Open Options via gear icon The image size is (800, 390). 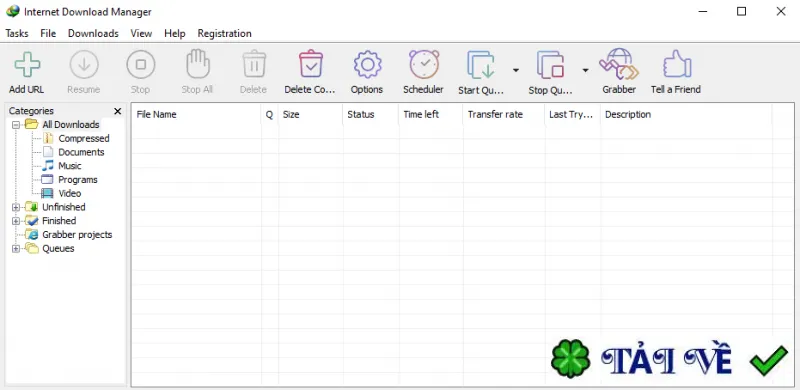click(x=367, y=65)
